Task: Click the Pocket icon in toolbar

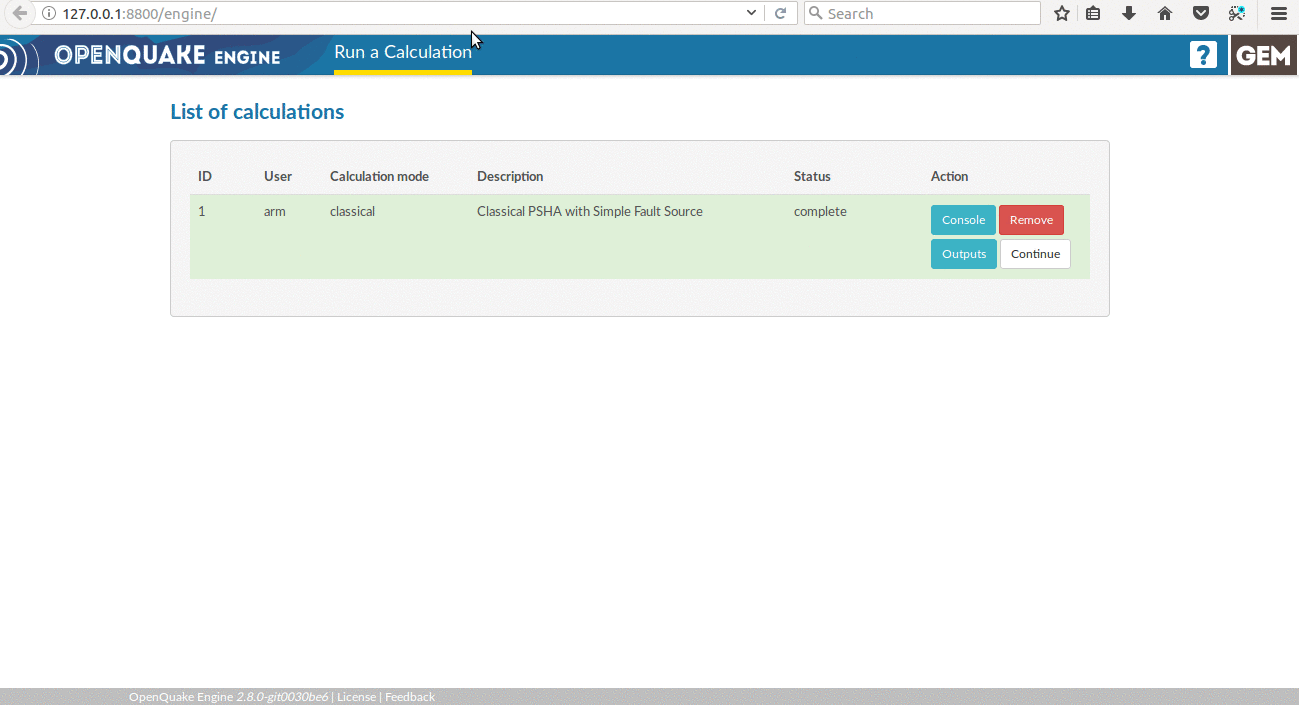Action: (x=1201, y=13)
